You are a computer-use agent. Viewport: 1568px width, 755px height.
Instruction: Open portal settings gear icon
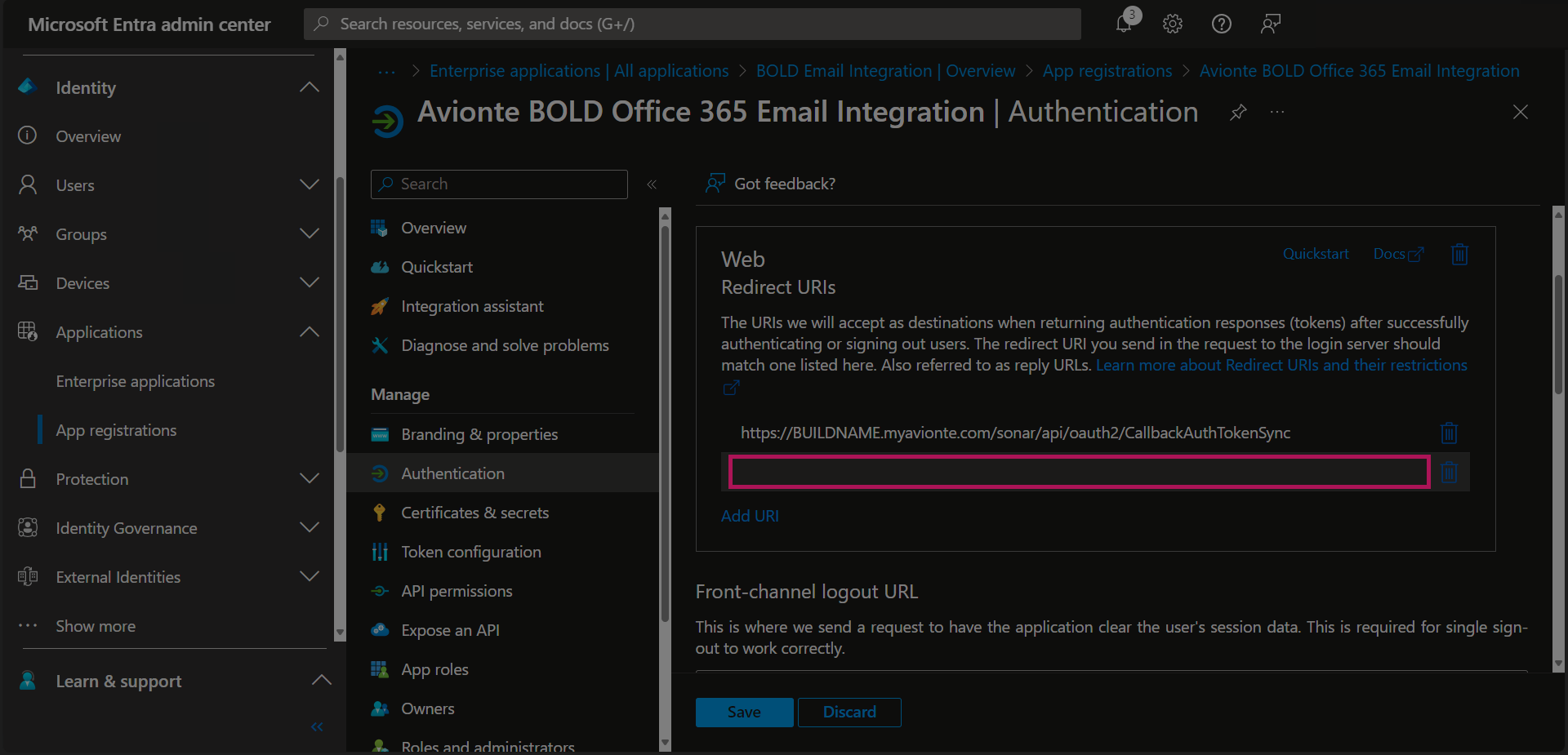click(x=1173, y=24)
